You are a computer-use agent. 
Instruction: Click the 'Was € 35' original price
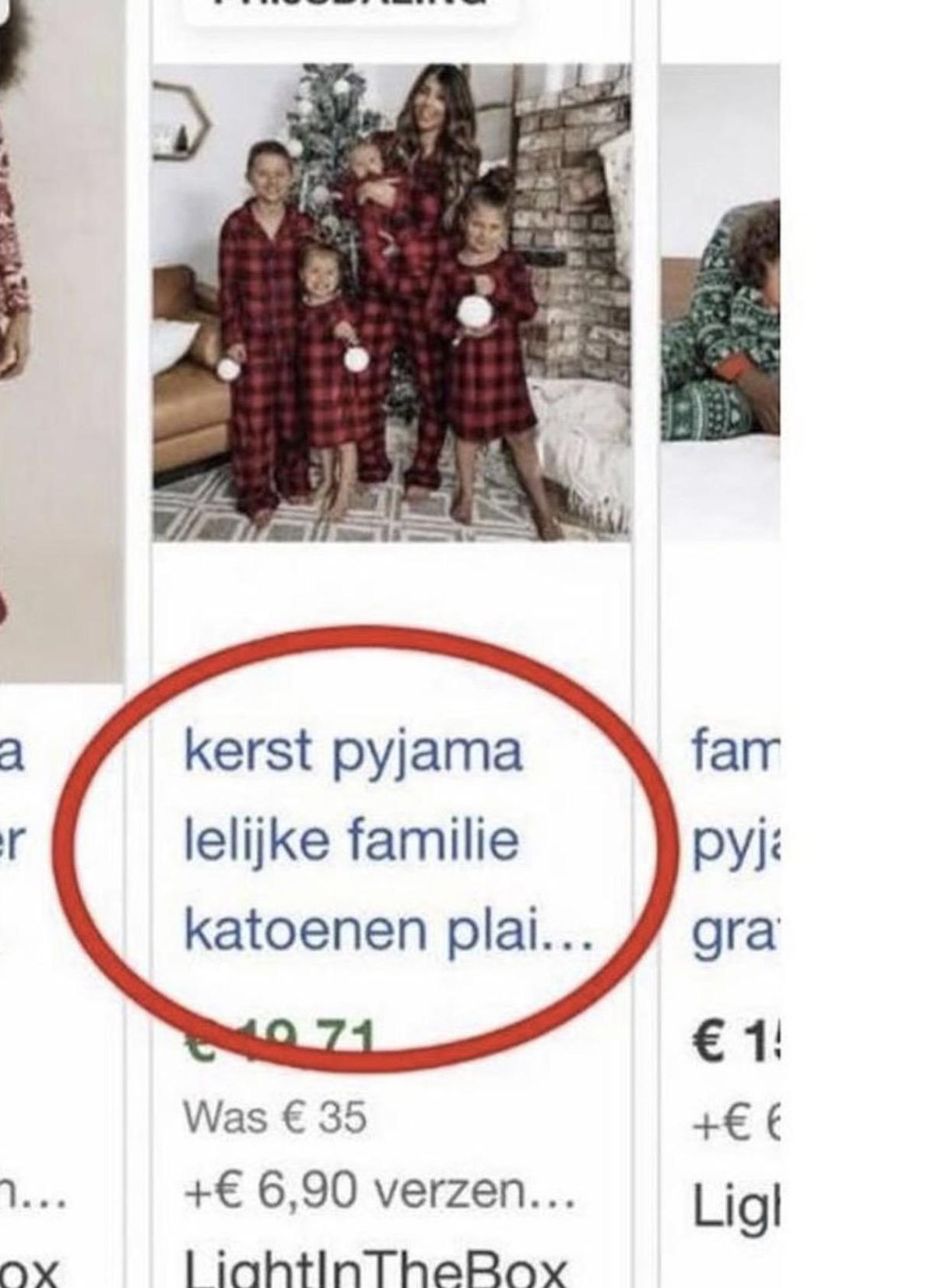click(x=275, y=1117)
